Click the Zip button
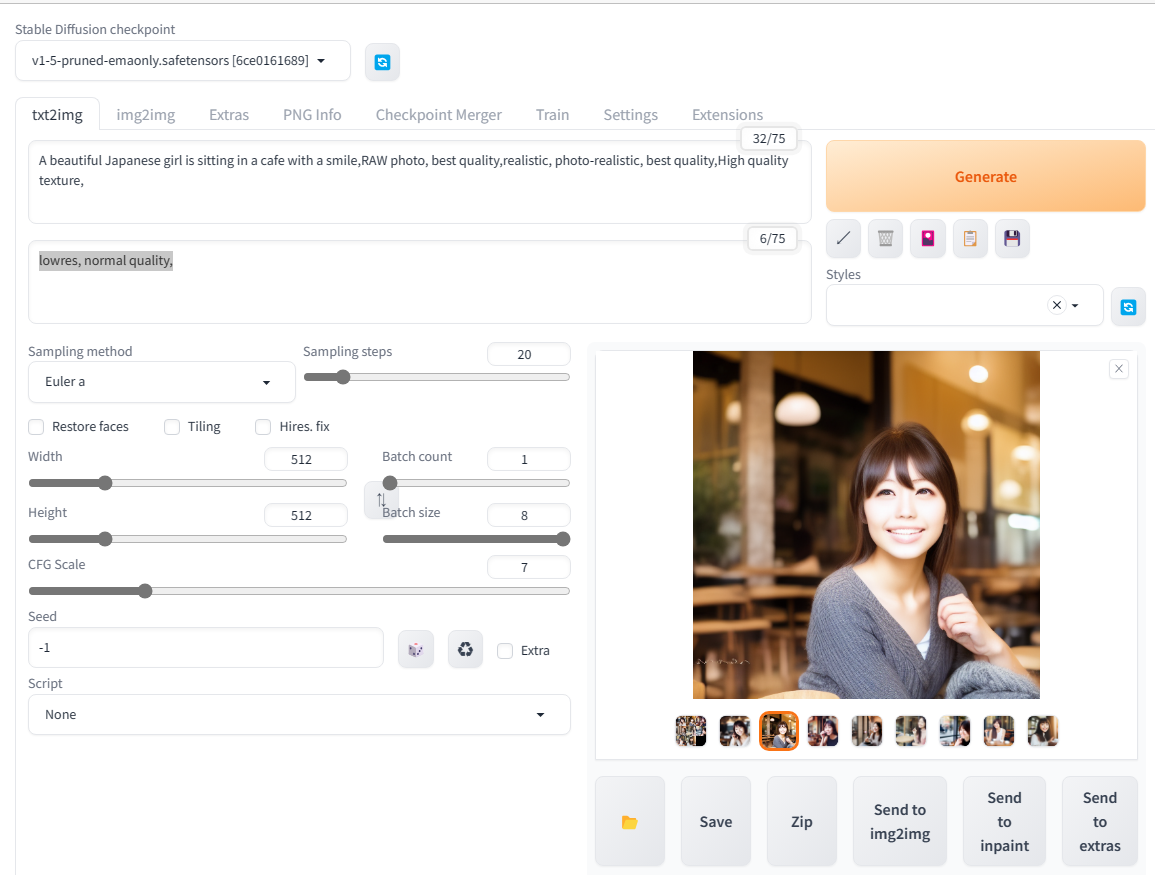1155x875 pixels. pos(801,822)
